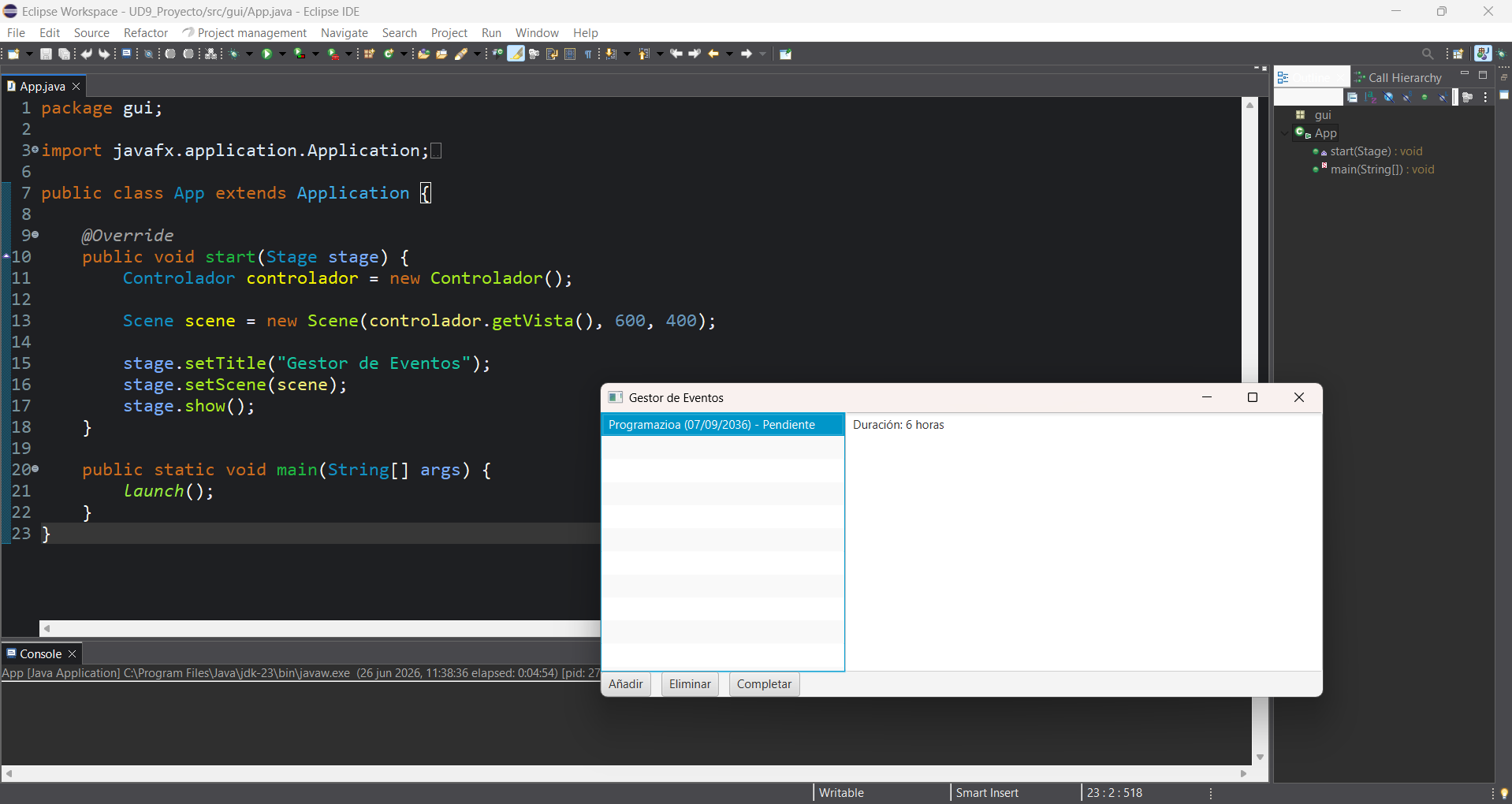Open the Source menu
The image size is (1512, 804).
(91, 32)
